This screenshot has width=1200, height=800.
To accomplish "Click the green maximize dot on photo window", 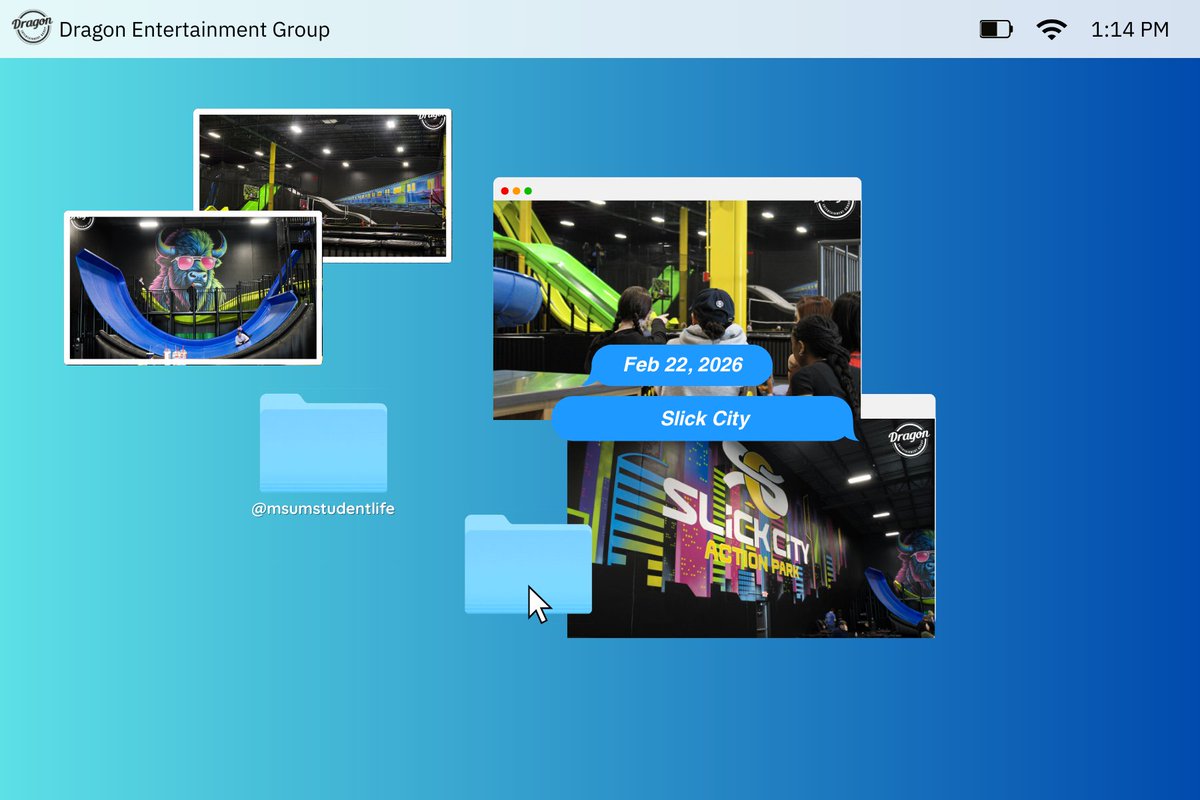I will (528, 190).
